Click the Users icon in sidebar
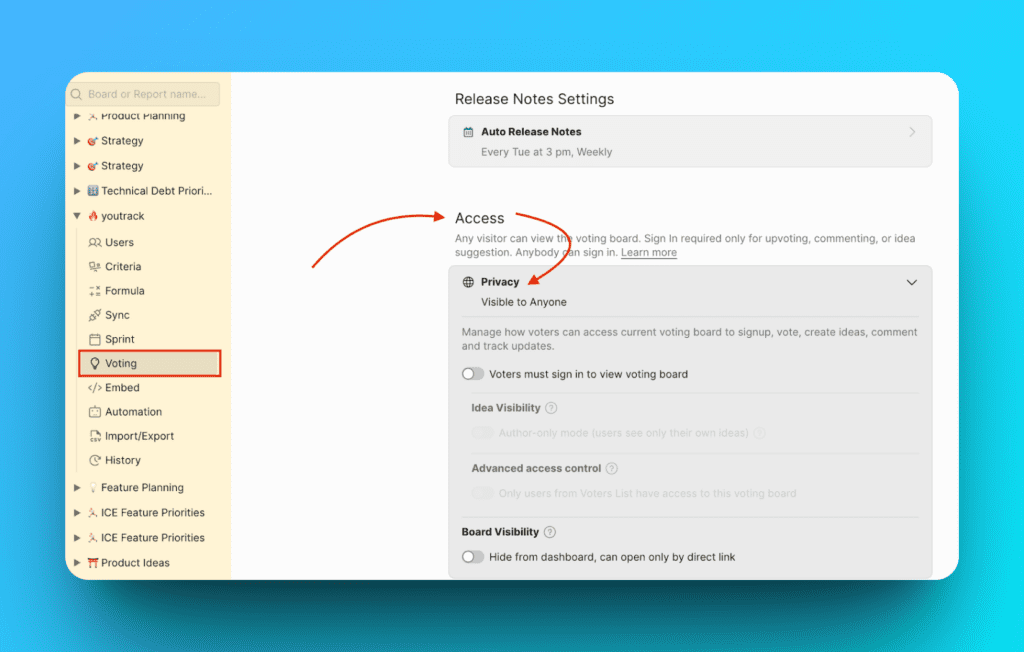 [x=95, y=243]
